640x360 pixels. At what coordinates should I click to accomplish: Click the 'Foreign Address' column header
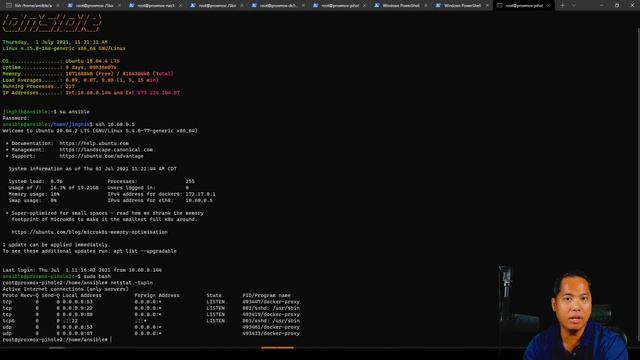pyautogui.click(x=157, y=296)
